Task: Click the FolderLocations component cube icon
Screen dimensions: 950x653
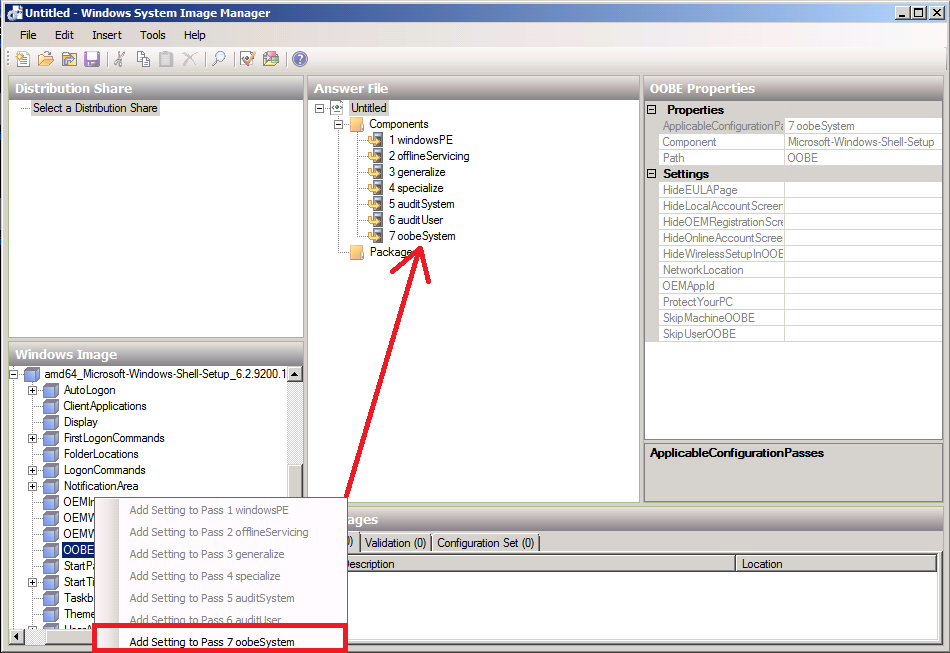Action: pos(51,454)
